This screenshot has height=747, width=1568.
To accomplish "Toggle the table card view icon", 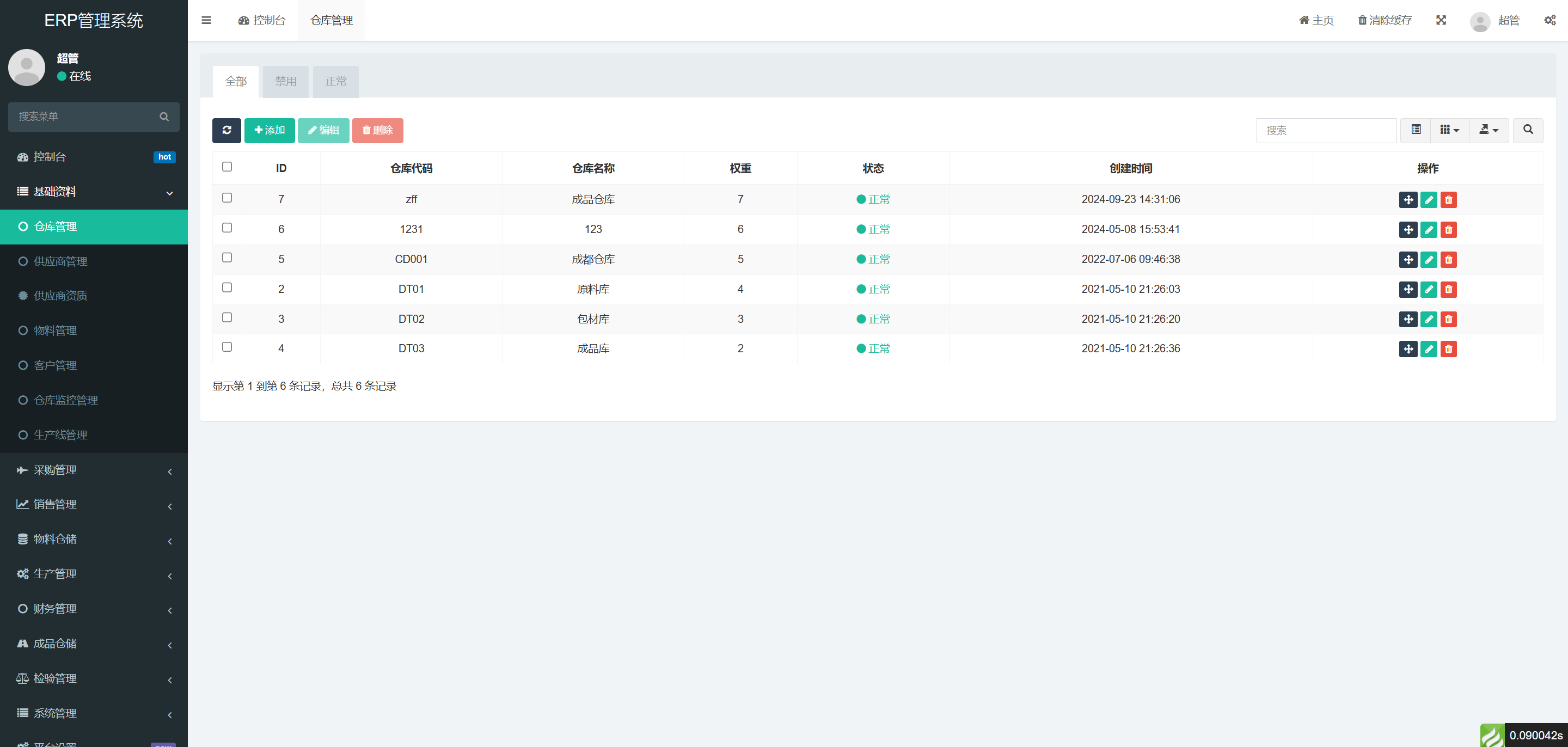I will tap(1416, 130).
